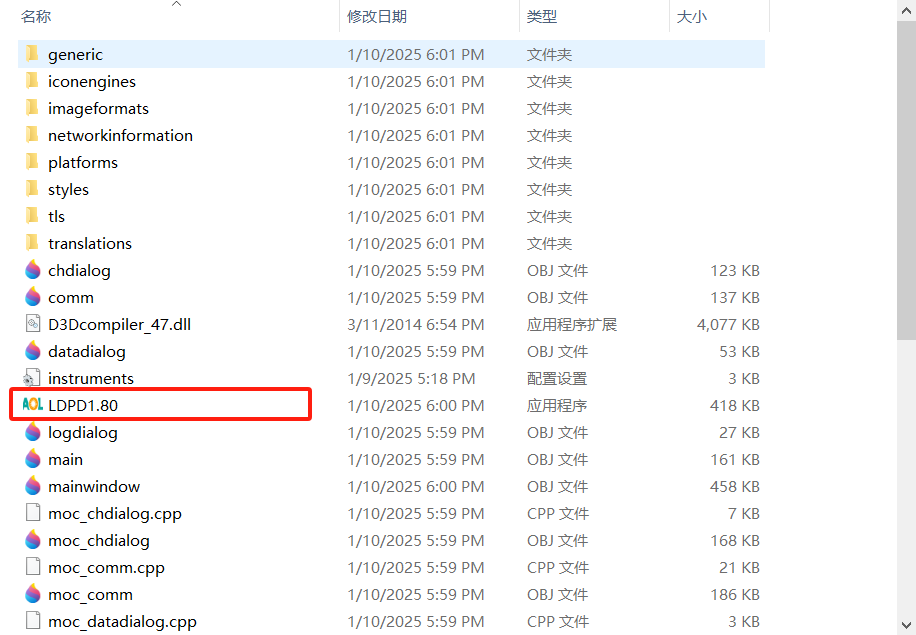
Task: Select the moc_datadialog.cpp file name
Action: (122, 621)
